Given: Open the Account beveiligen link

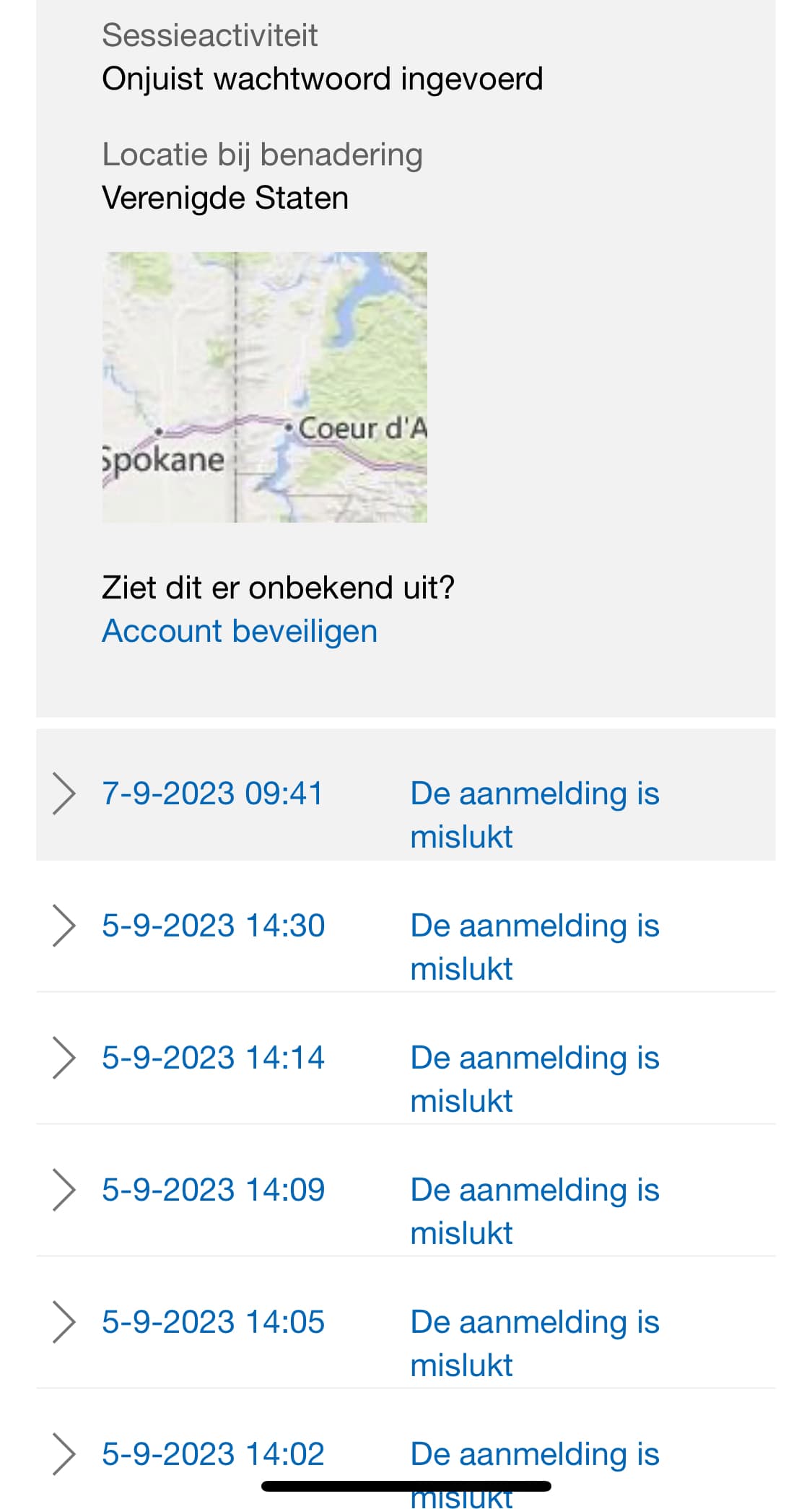Looking at the screenshot, I should coord(240,631).
